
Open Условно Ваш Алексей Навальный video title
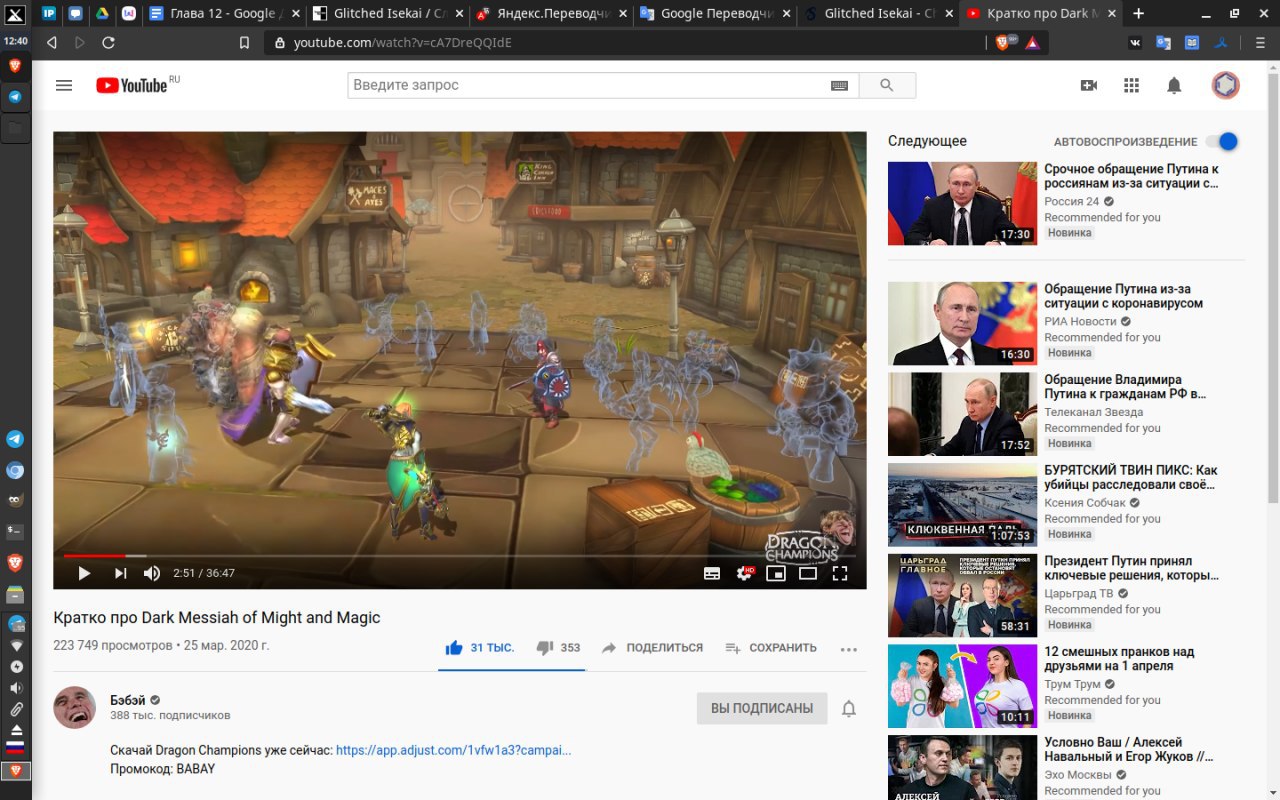point(1129,749)
